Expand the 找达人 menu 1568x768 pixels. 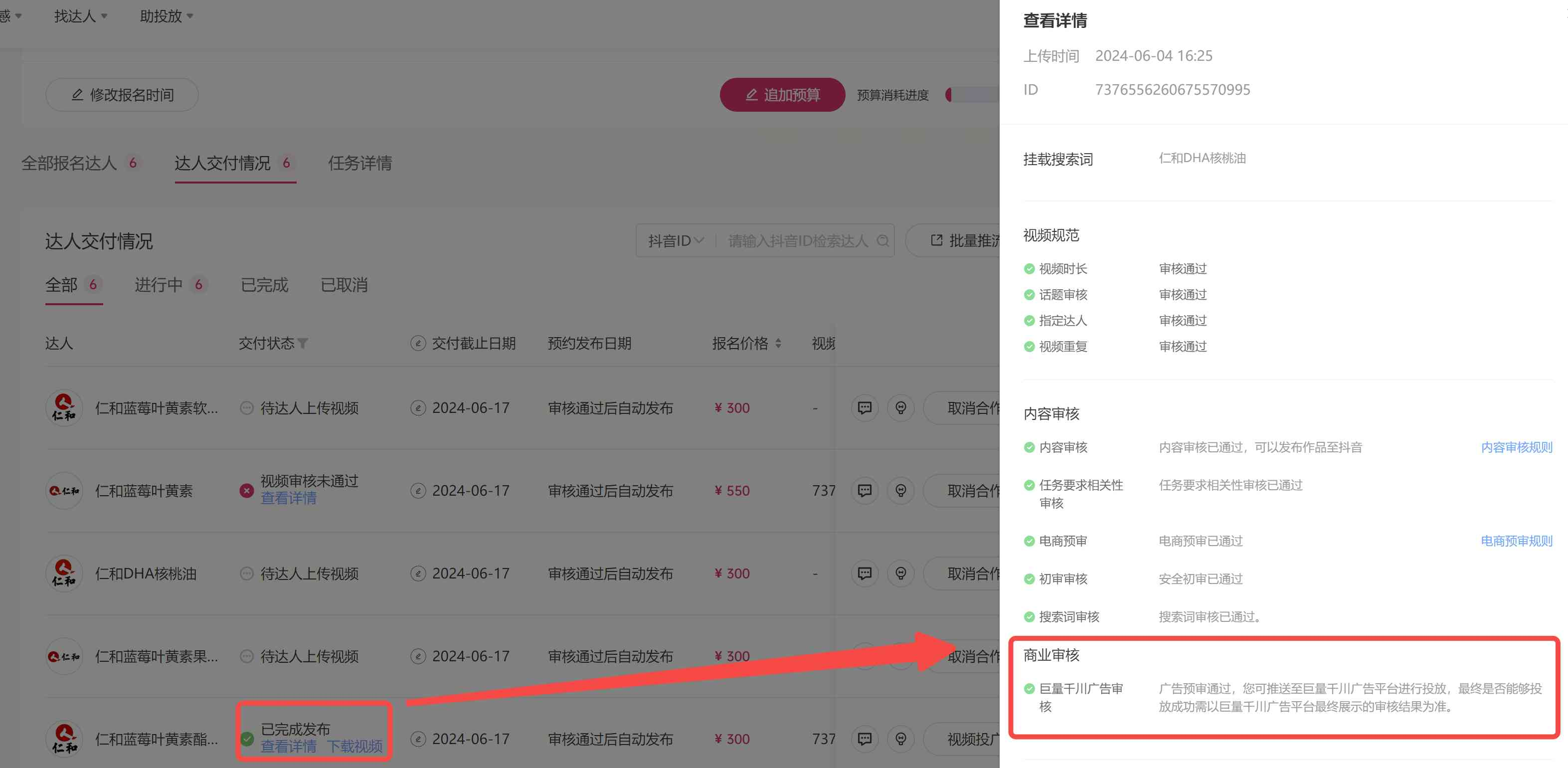[80, 16]
